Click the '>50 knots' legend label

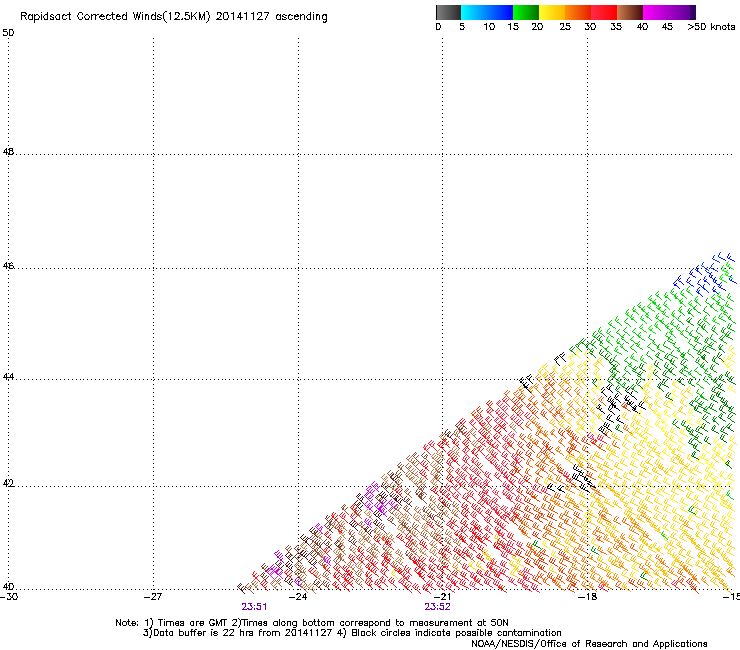[711, 27]
